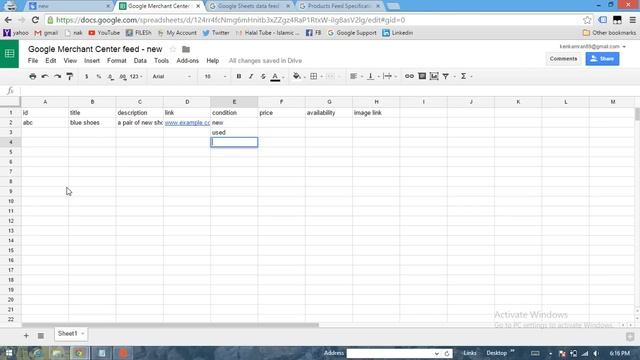Select the 'used' cell
Screen dimensions: 640x360
pyautogui.click(x=234, y=132)
